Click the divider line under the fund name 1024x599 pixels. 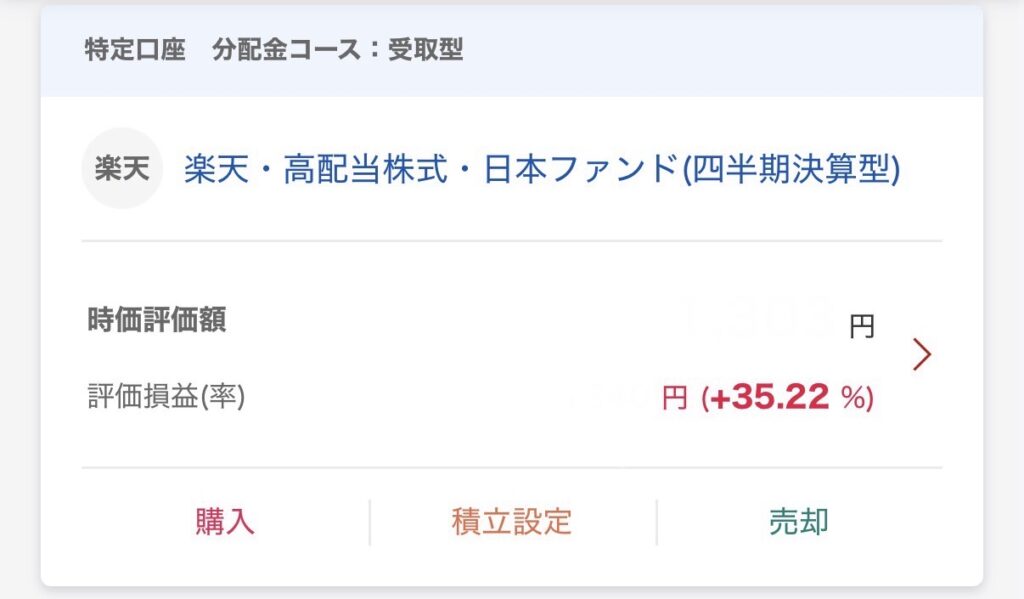(x=511, y=241)
